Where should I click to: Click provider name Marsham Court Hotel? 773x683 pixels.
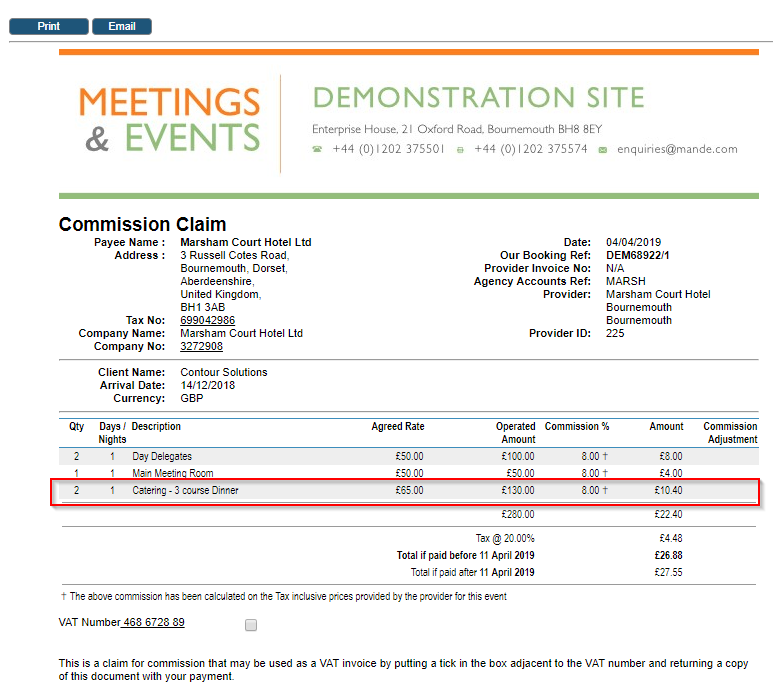click(658, 294)
